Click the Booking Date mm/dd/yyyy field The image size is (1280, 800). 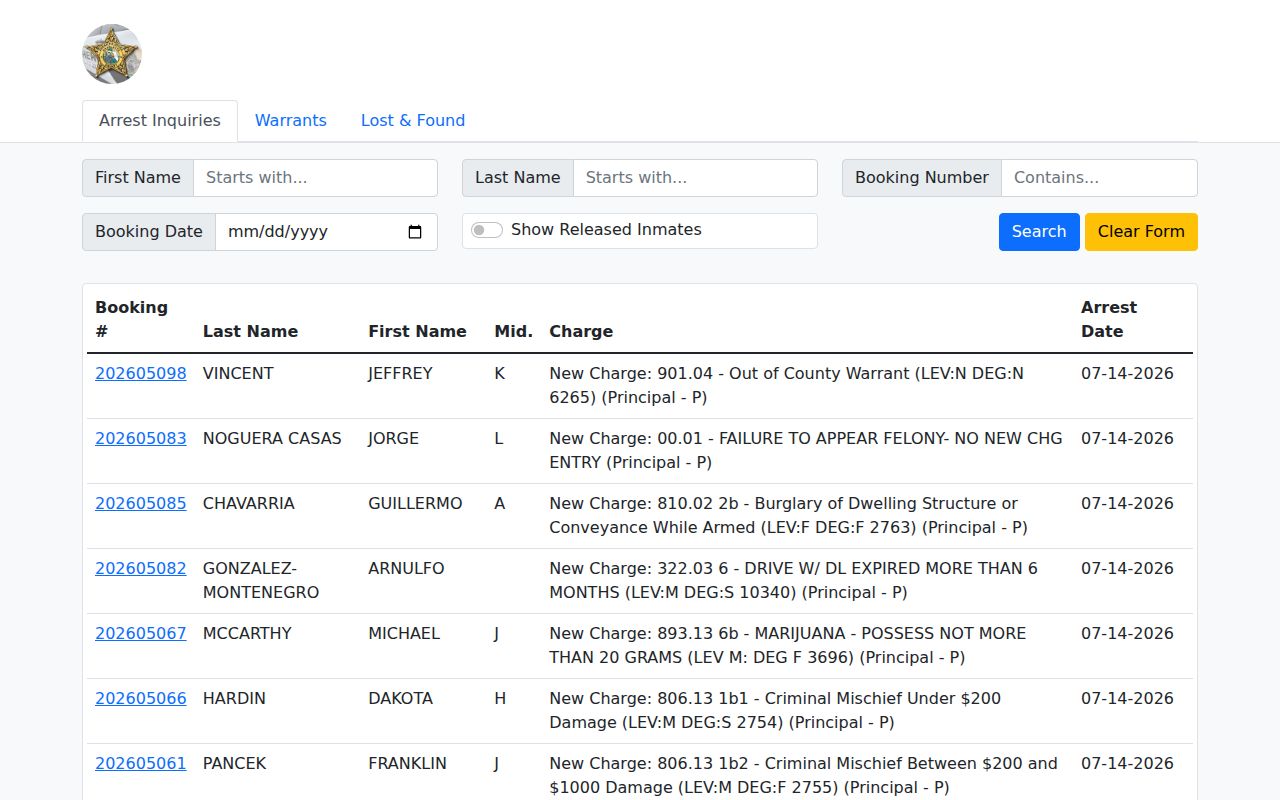point(326,232)
